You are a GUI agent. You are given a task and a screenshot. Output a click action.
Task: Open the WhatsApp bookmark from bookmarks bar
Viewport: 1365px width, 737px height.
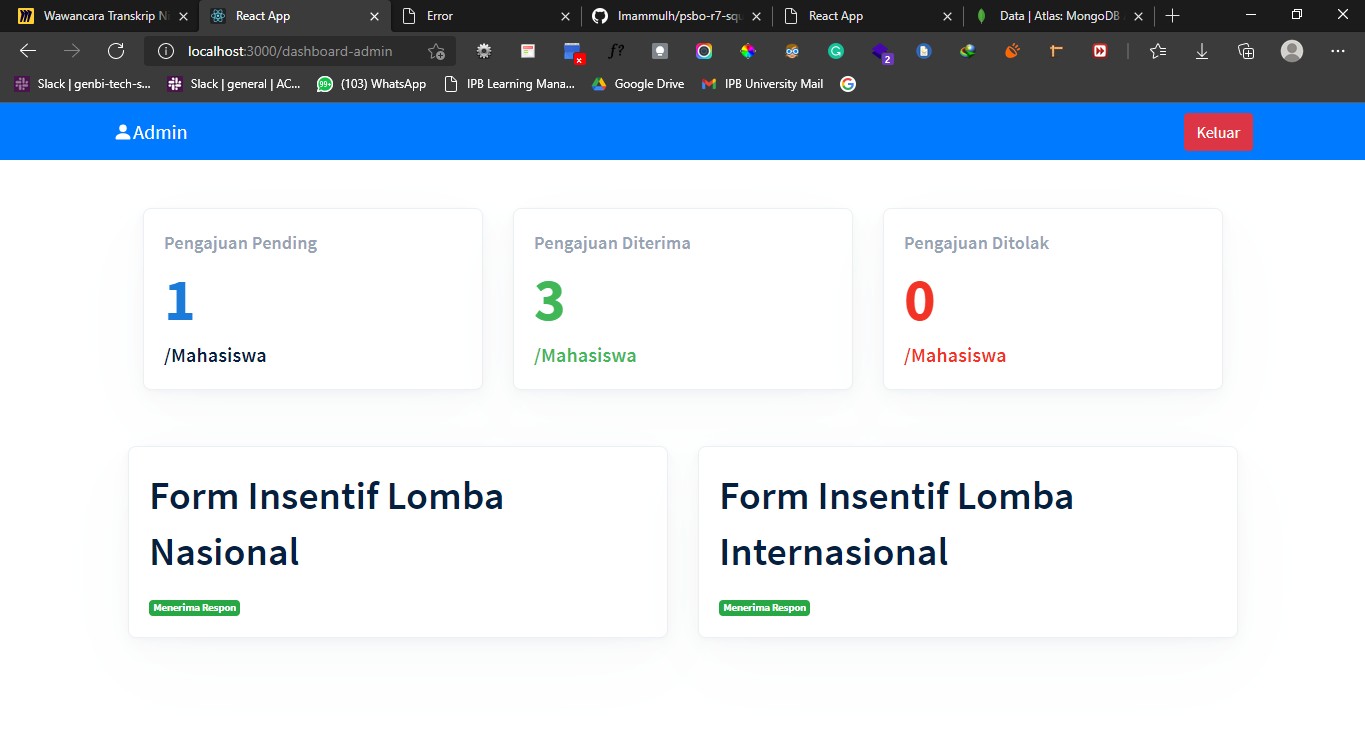[x=371, y=84]
